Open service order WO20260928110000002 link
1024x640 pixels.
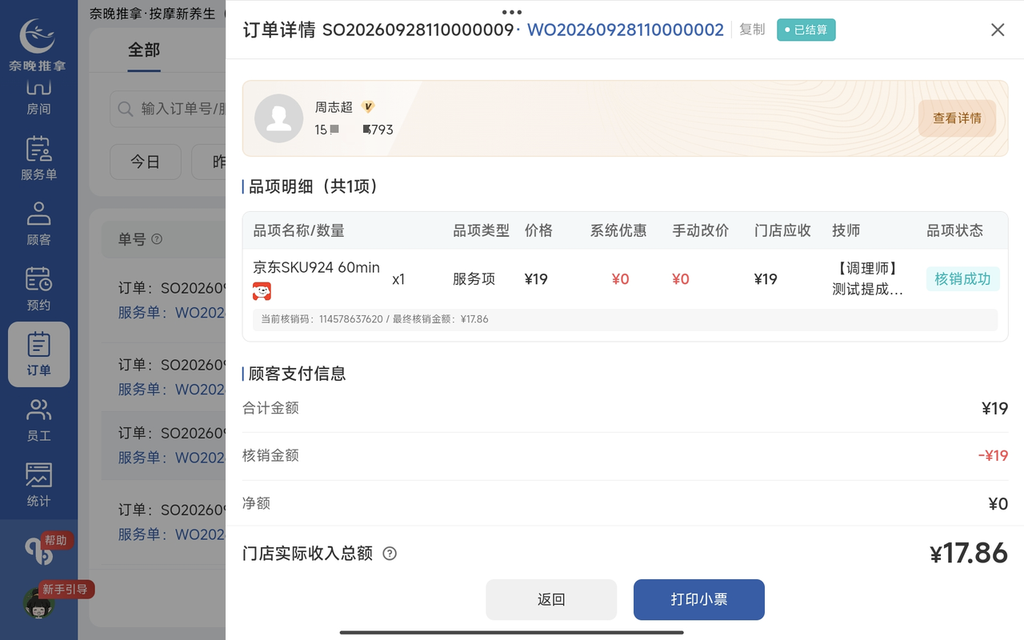[625, 30]
